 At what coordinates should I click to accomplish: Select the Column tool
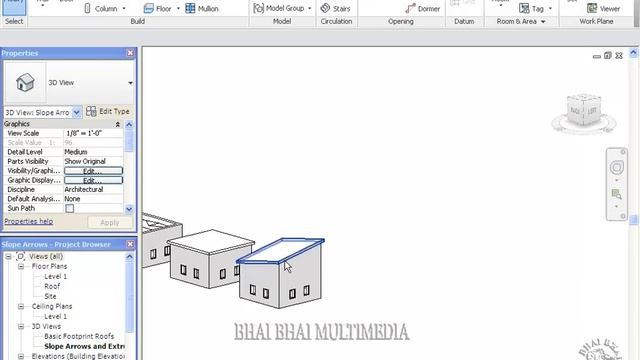coord(100,8)
